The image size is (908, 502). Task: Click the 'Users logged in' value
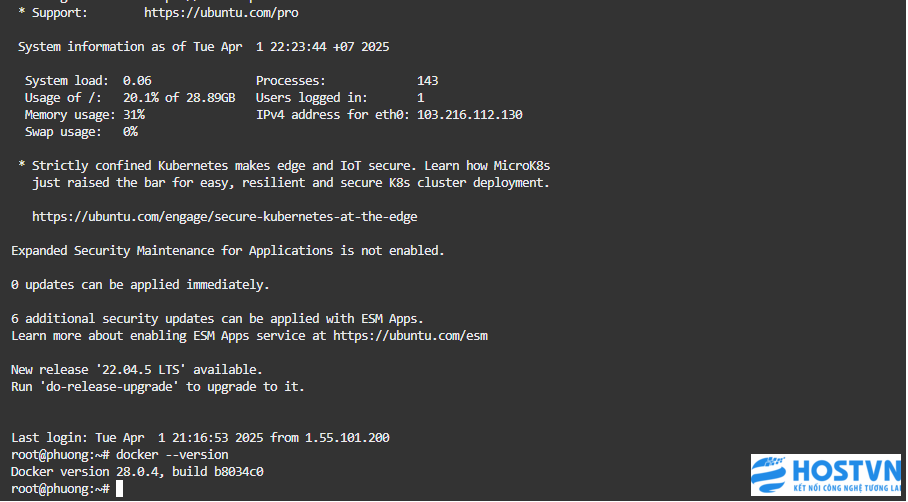[x=420, y=98]
